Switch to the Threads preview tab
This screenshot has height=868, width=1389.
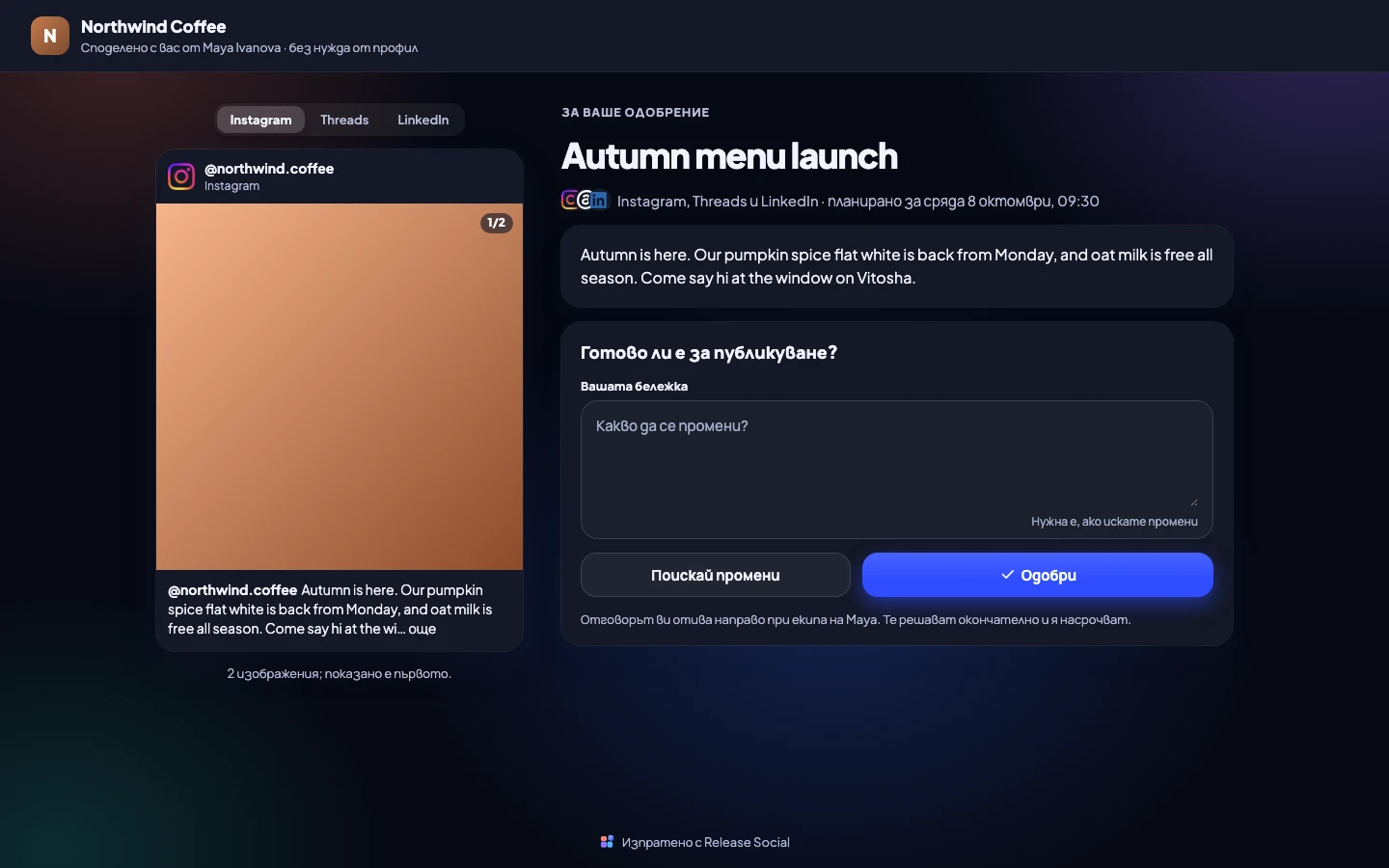point(344,120)
